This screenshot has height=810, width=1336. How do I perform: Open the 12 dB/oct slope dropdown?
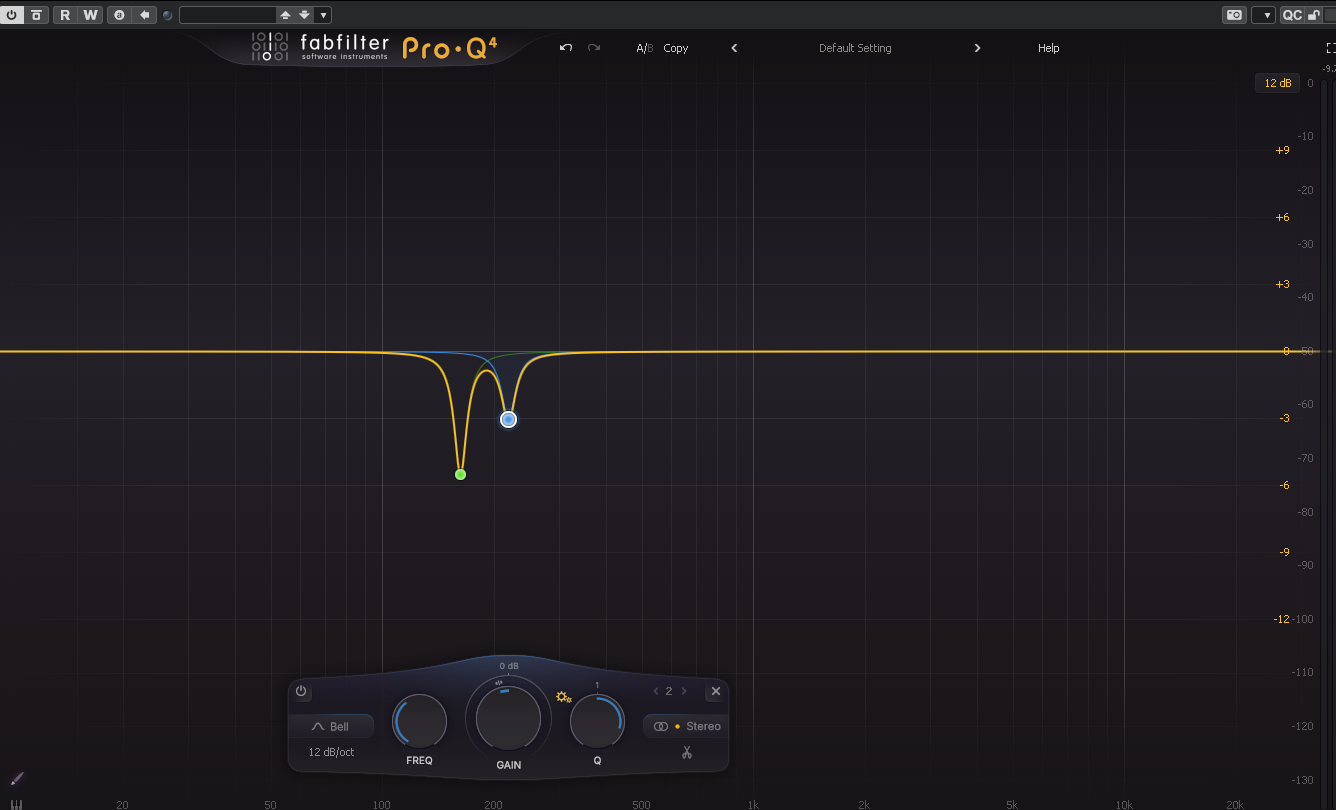(331, 752)
